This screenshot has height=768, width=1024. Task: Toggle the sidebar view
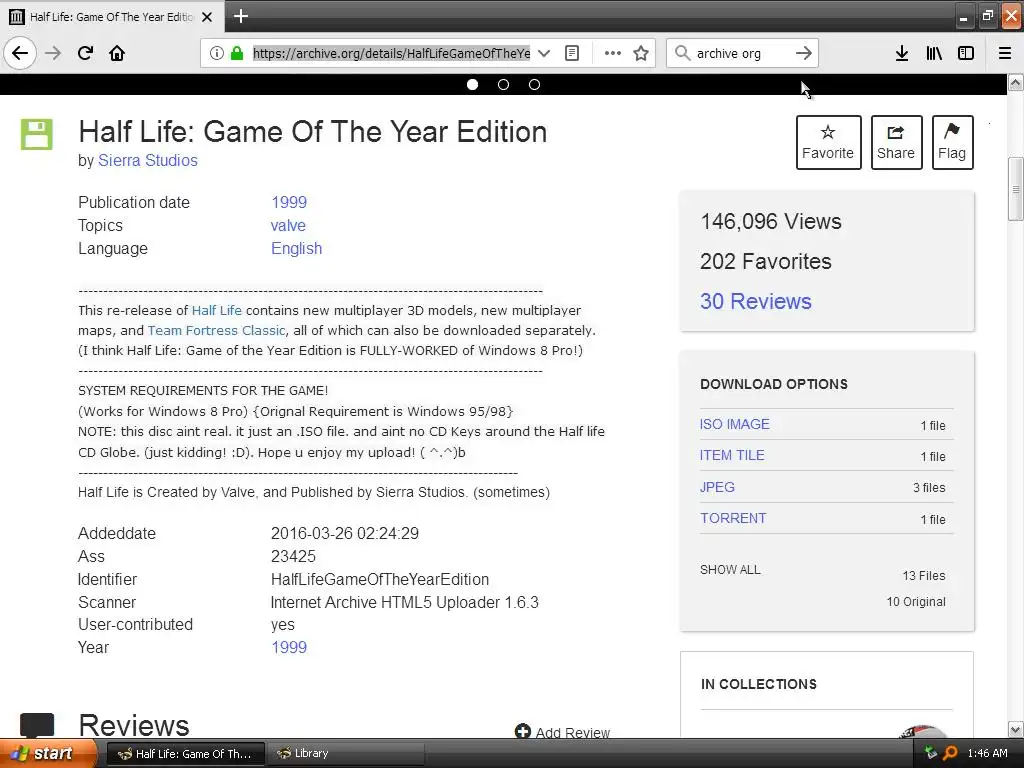966,53
